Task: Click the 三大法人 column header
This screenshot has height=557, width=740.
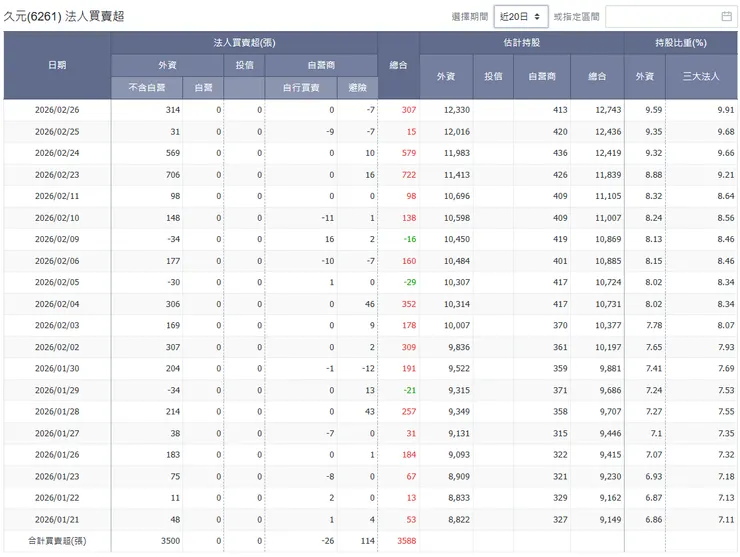Action: [x=701, y=76]
